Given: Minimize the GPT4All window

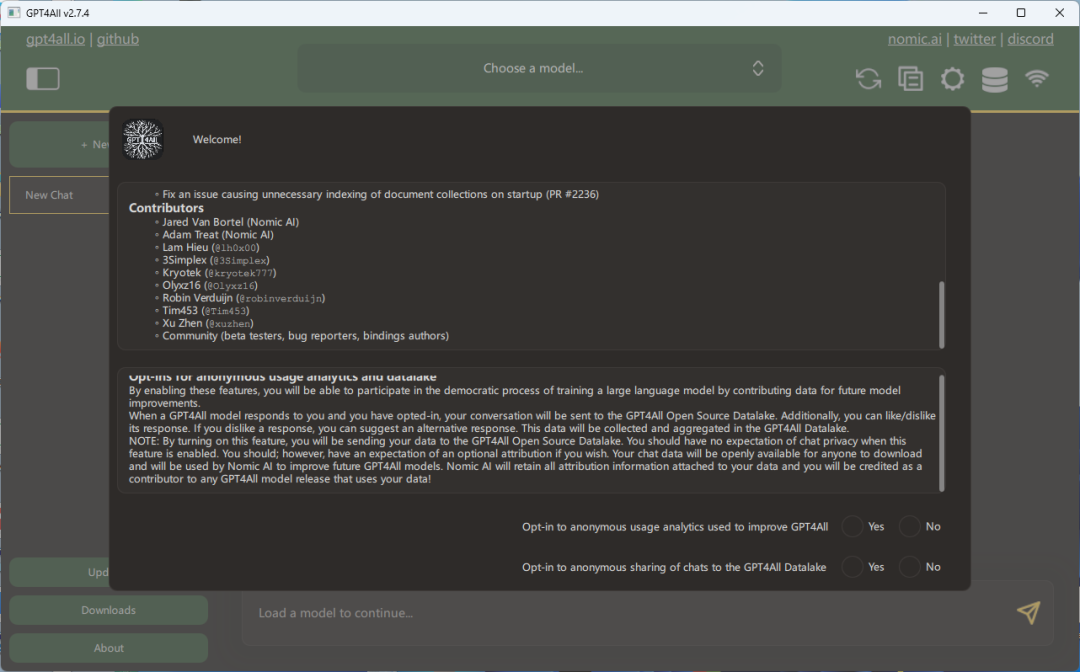Looking at the screenshot, I should coord(983,12).
